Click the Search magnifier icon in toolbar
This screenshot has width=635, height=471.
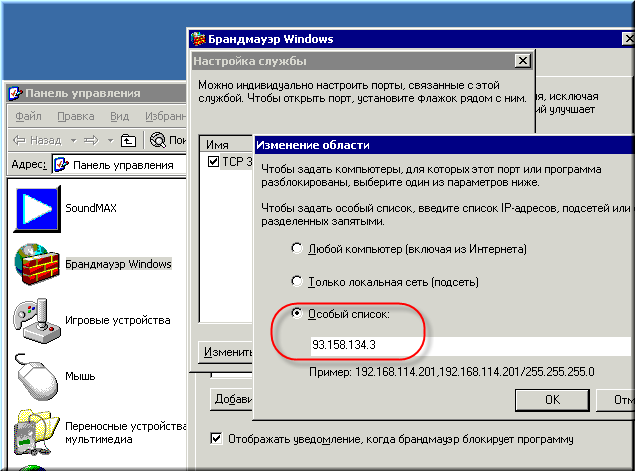point(158,140)
